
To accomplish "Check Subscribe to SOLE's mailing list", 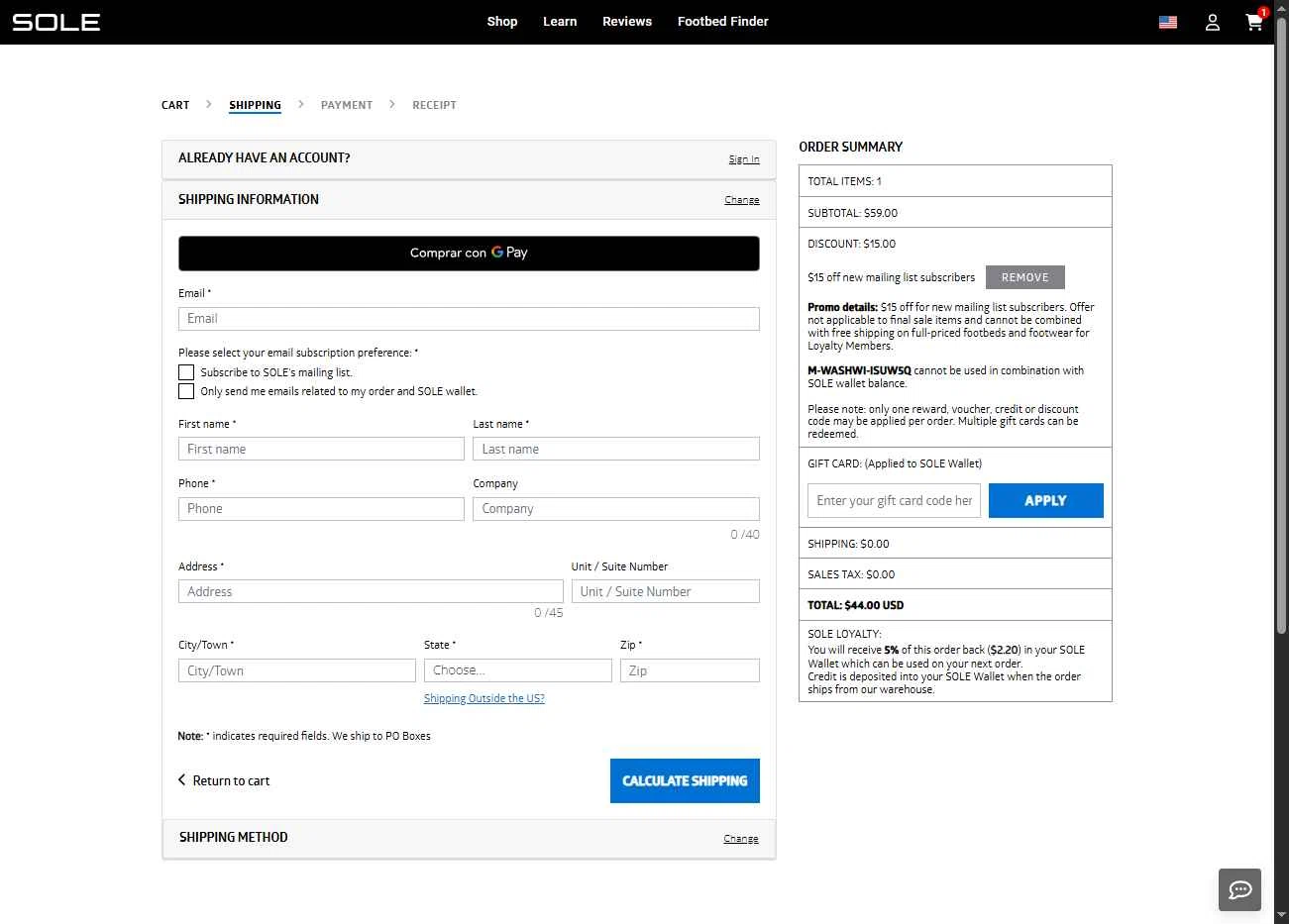I will [x=186, y=372].
